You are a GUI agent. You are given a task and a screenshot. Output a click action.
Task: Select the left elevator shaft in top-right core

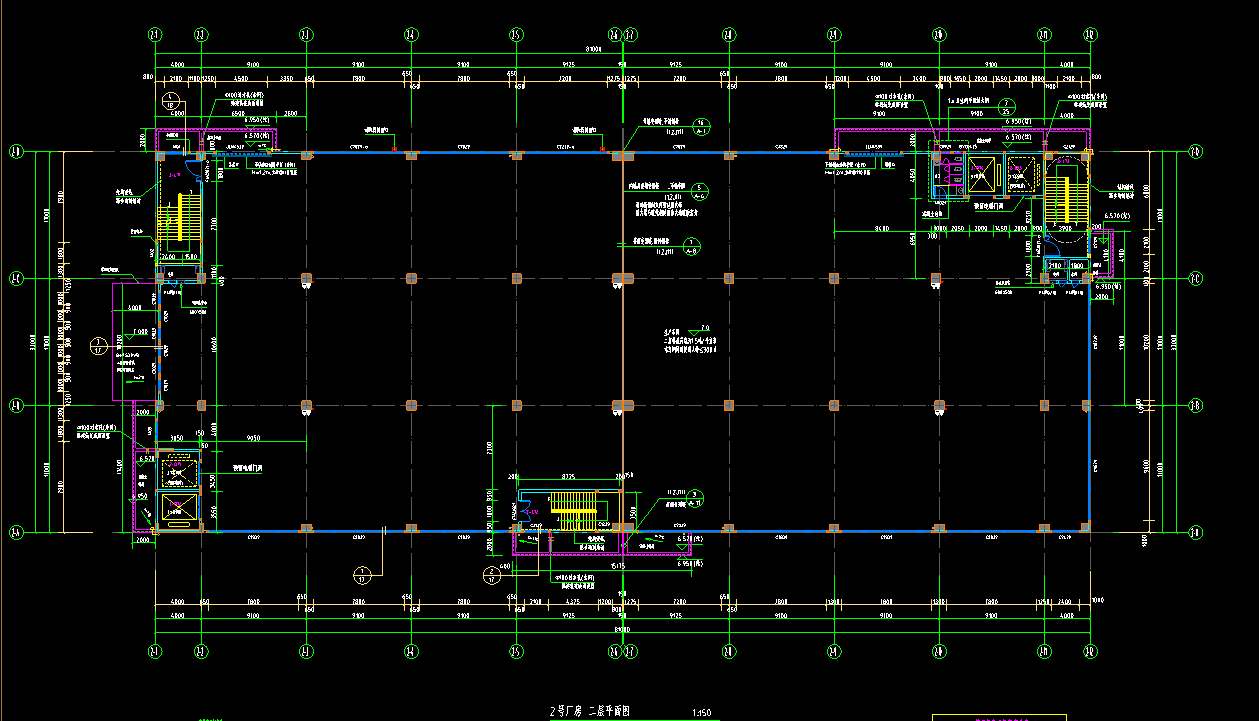point(980,174)
